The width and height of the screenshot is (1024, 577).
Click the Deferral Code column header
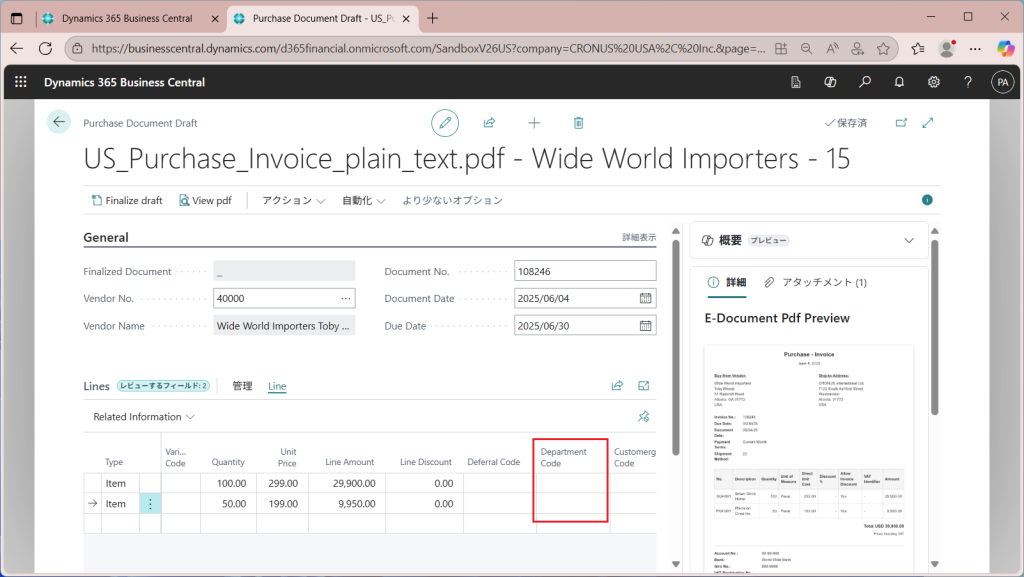click(x=494, y=462)
